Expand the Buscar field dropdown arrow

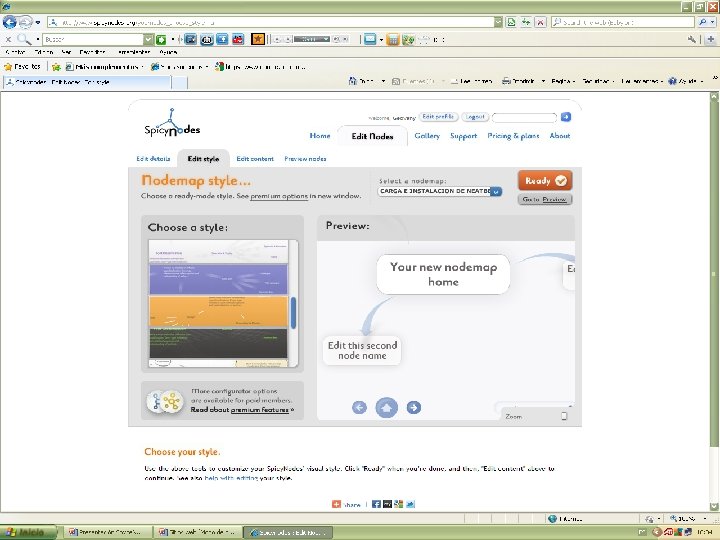[x=148, y=39]
